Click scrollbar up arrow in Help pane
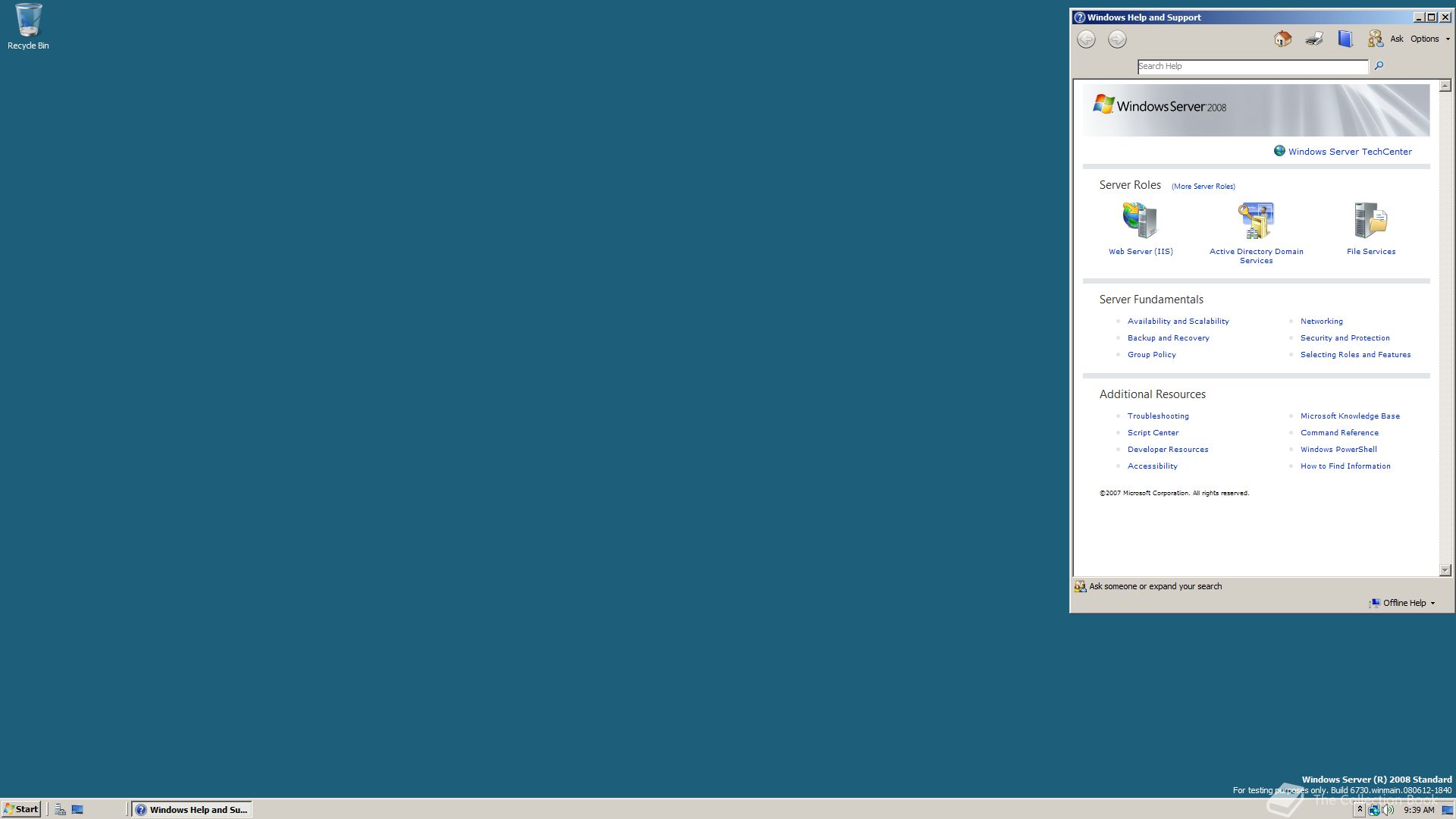 pos(1445,86)
